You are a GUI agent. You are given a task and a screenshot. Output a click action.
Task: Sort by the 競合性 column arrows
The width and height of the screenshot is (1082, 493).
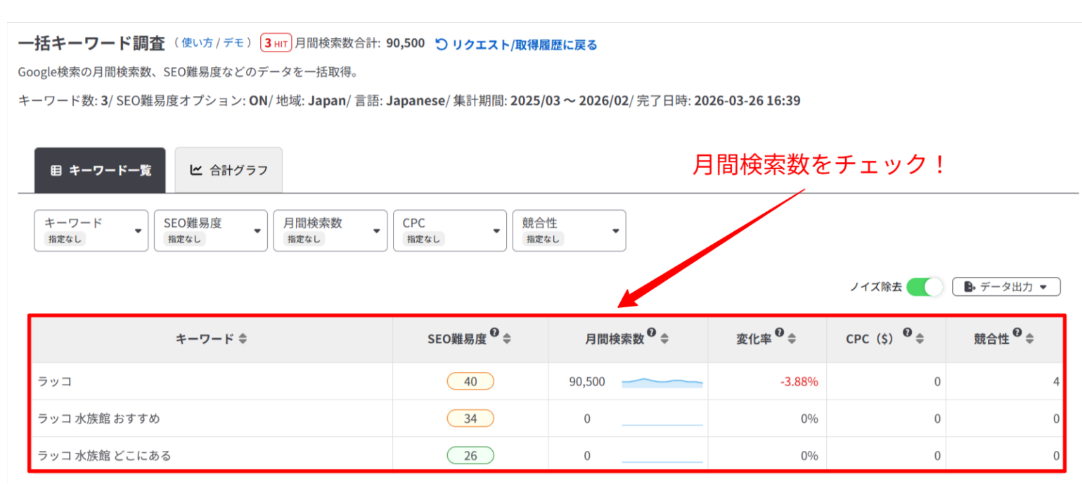click(1030, 339)
